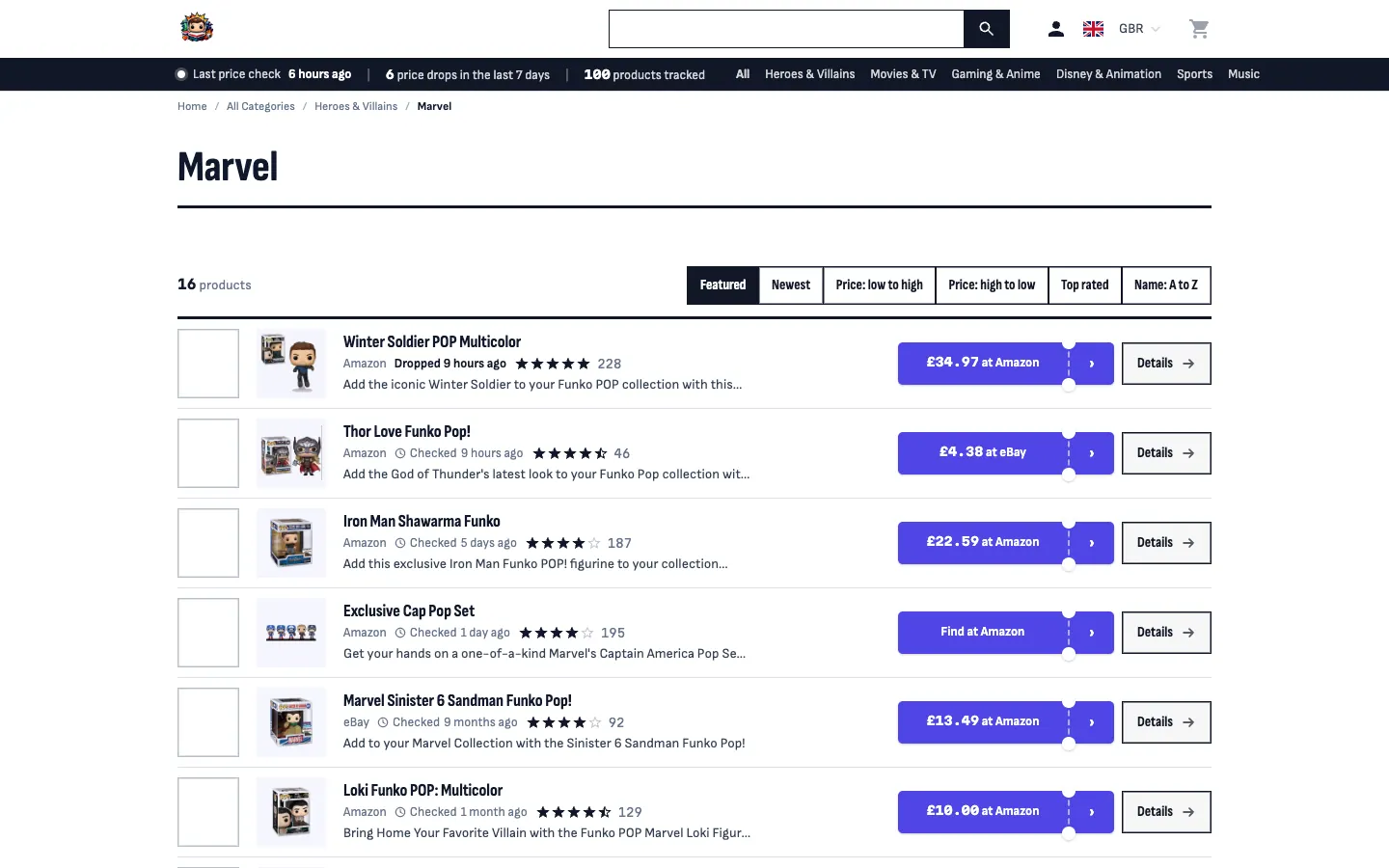Screen dimensions: 1389x868
Task: Expand Exclusive Cap Pop Set chevron
Action: tap(1092, 633)
